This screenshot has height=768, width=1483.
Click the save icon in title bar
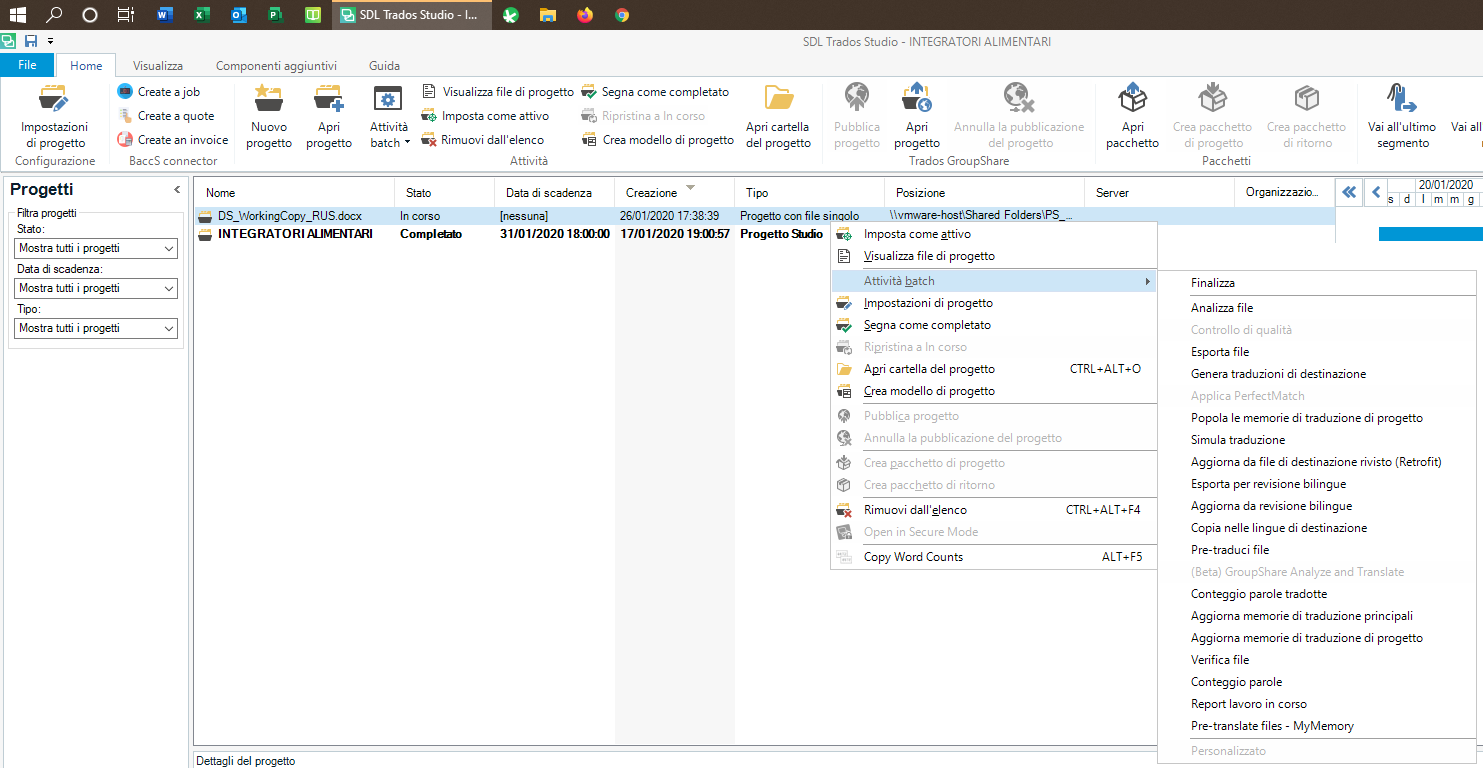click(31, 41)
